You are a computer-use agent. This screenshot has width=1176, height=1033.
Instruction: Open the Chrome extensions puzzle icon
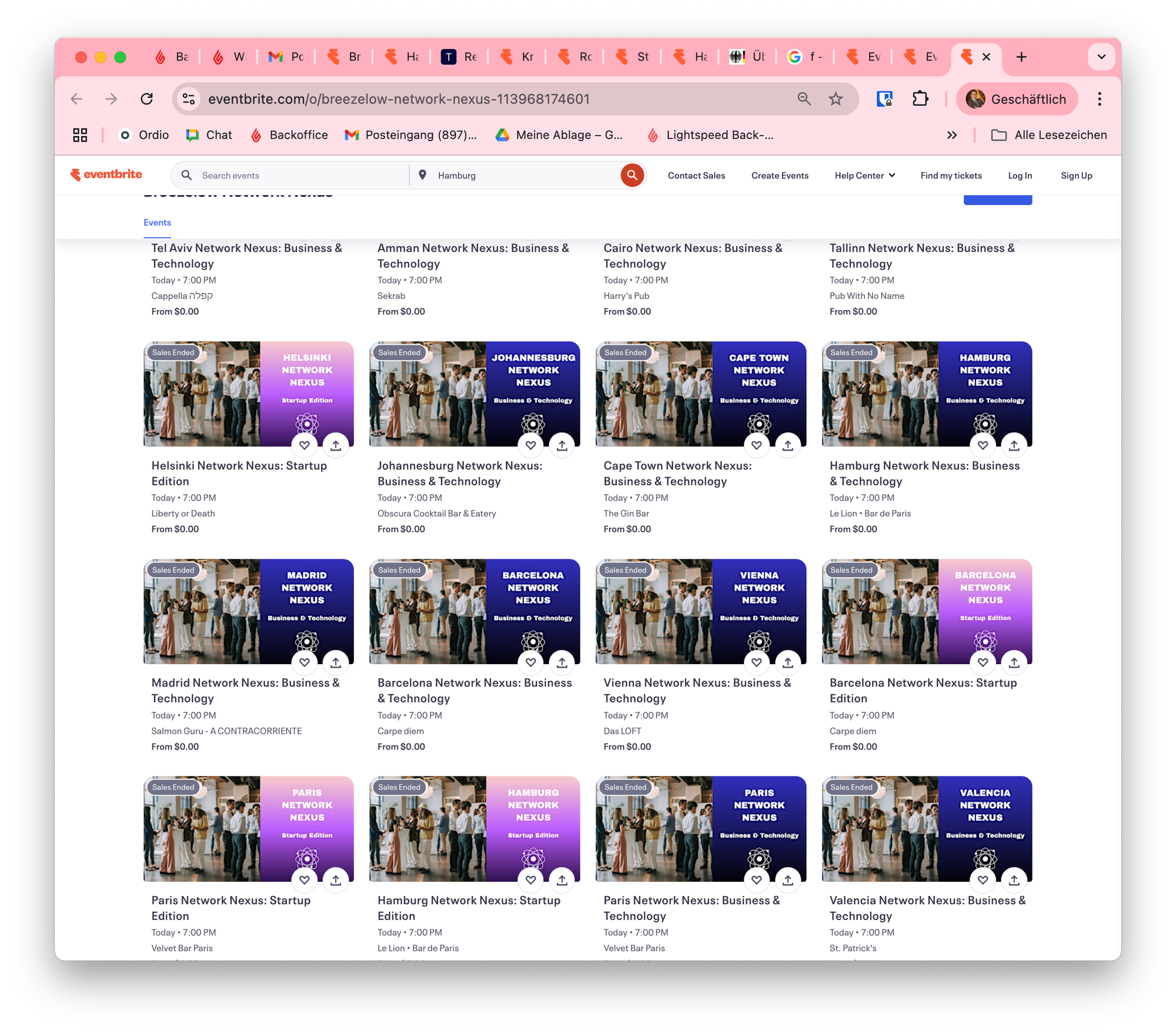[x=920, y=99]
